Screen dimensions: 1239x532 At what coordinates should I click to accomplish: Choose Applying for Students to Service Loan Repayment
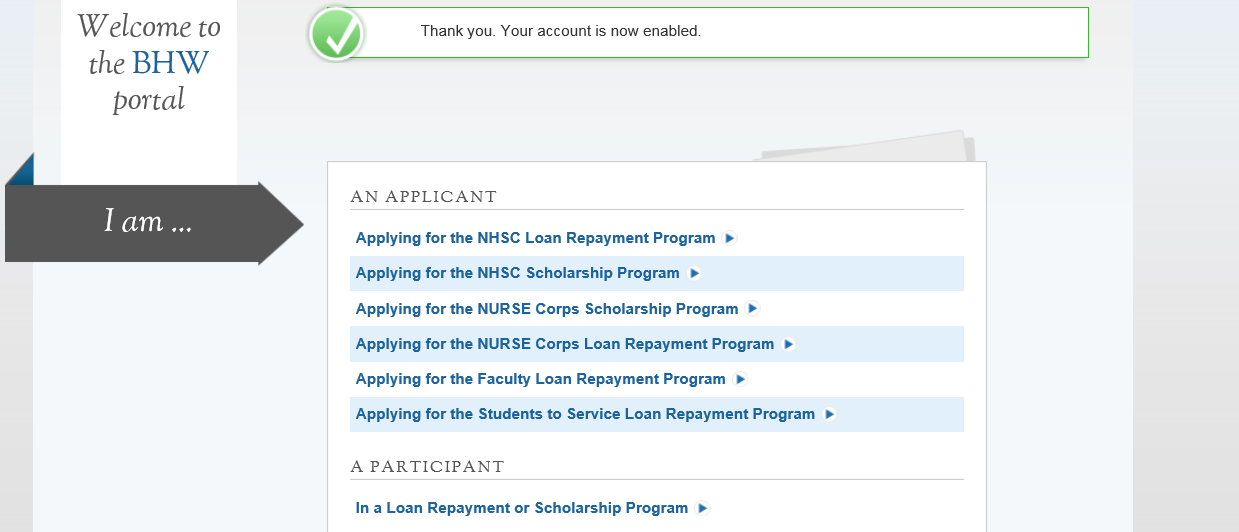click(x=585, y=414)
